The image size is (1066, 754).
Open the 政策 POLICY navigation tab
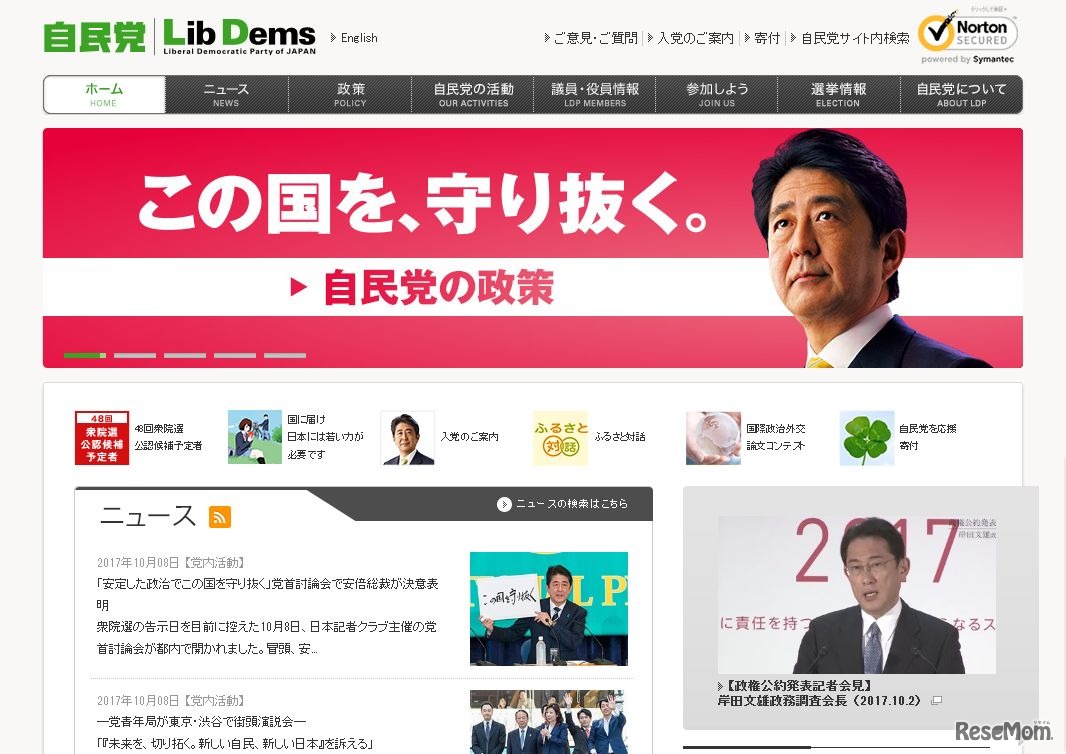tap(350, 95)
